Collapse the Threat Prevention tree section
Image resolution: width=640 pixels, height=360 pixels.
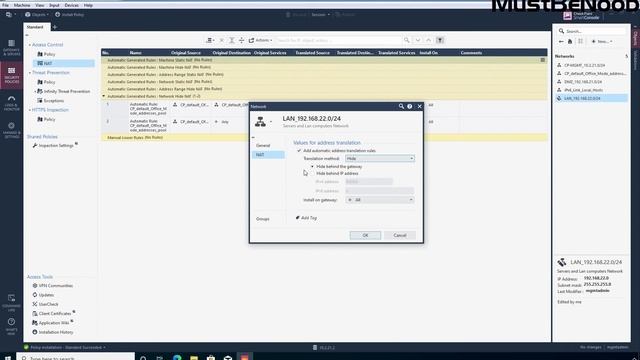30,73
